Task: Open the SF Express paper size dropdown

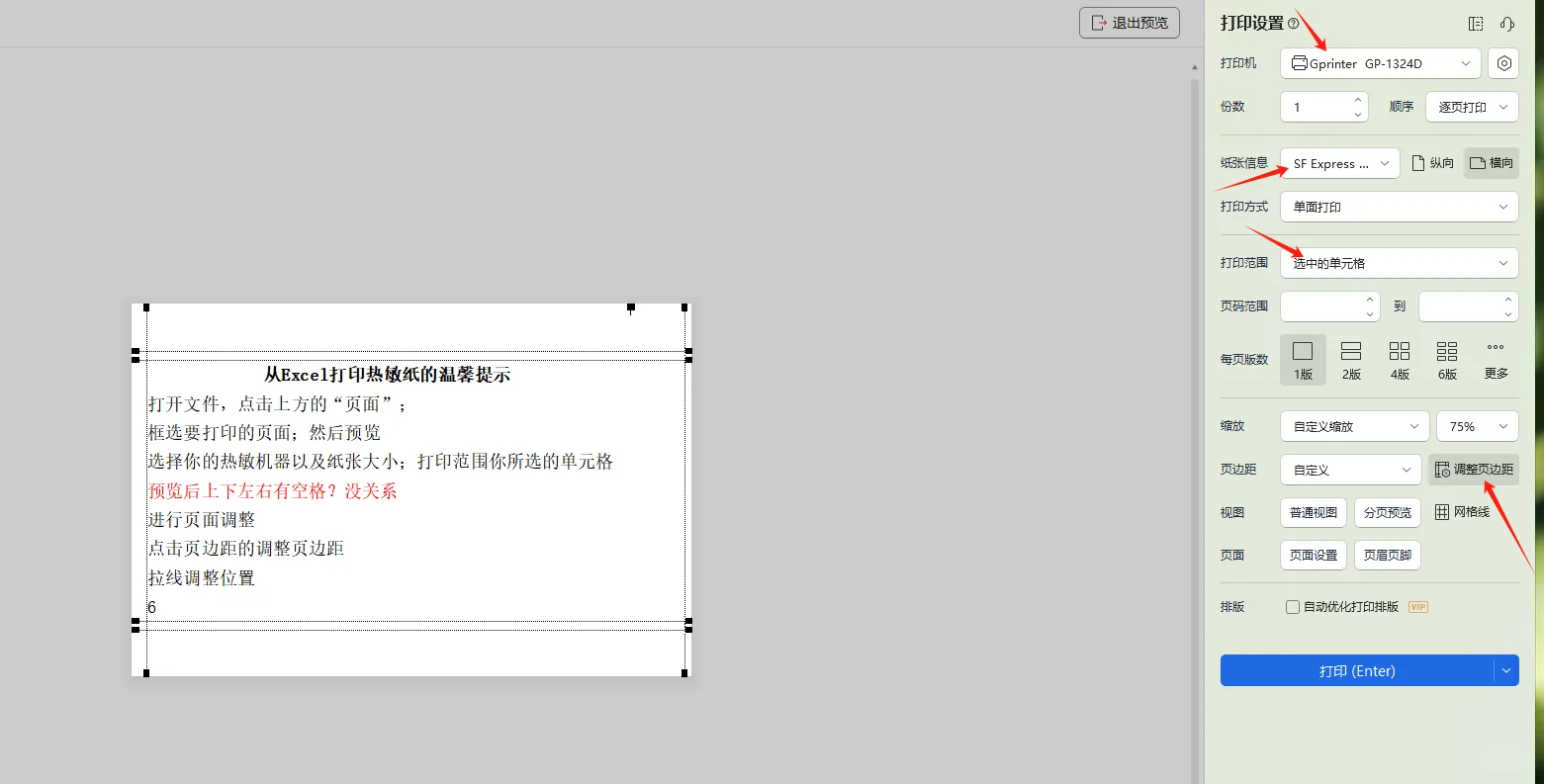Action: coord(1338,162)
